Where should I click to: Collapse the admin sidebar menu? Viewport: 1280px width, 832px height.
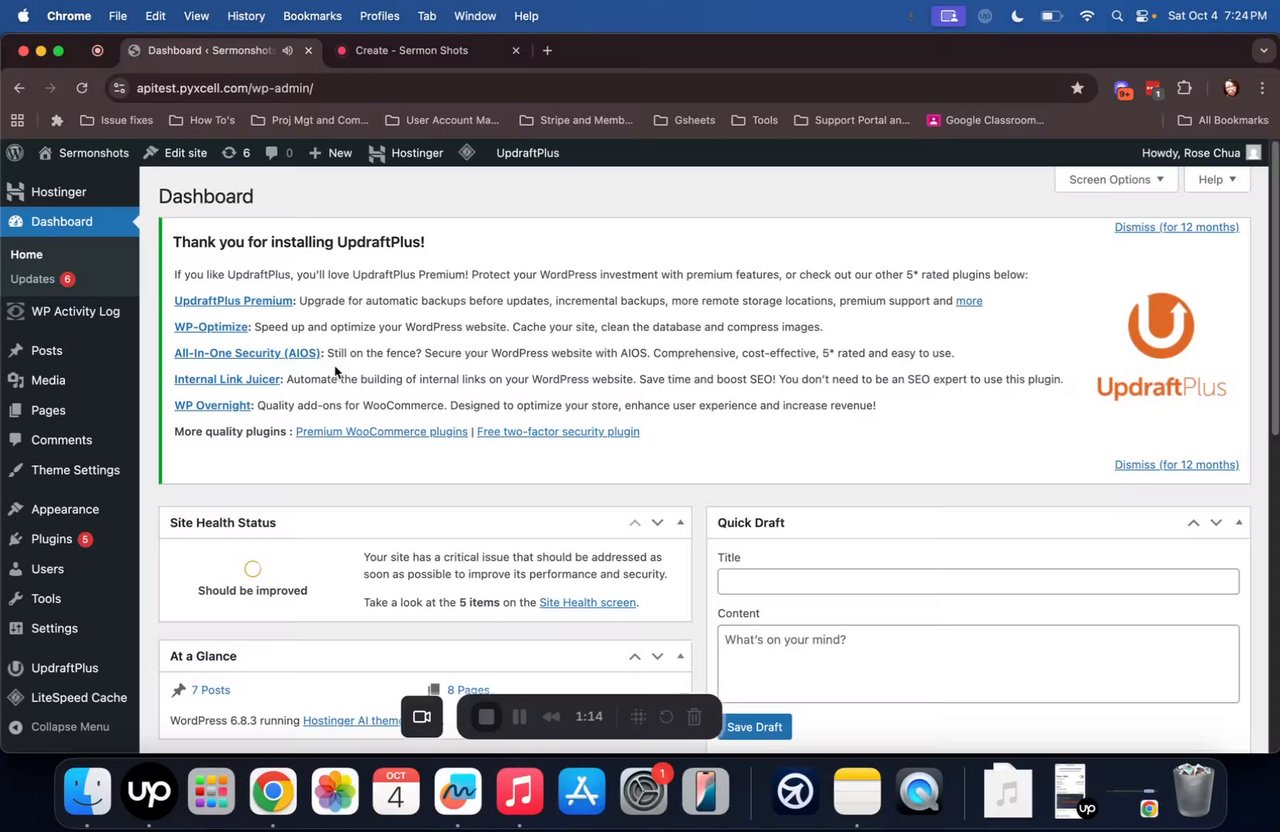[x=70, y=727]
